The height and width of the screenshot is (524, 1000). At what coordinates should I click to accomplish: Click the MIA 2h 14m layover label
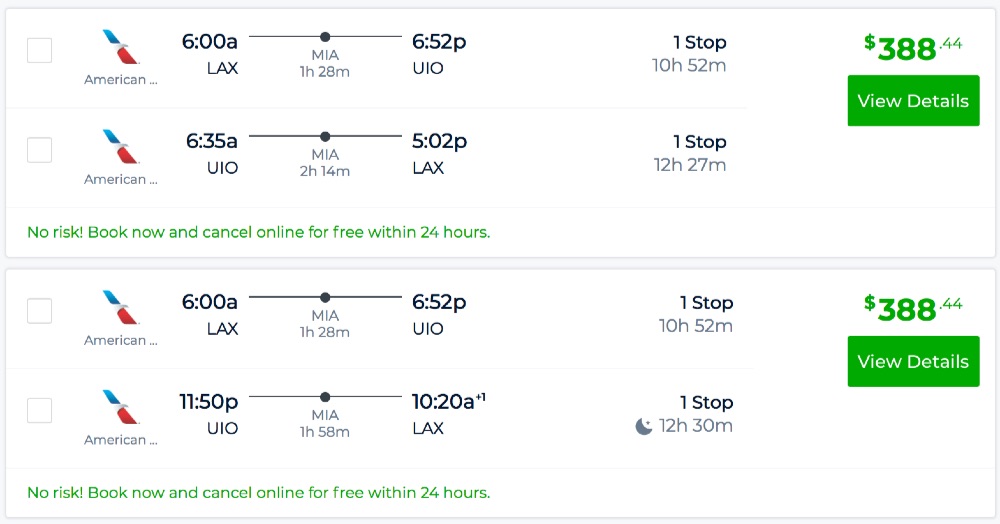tap(325, 163)
